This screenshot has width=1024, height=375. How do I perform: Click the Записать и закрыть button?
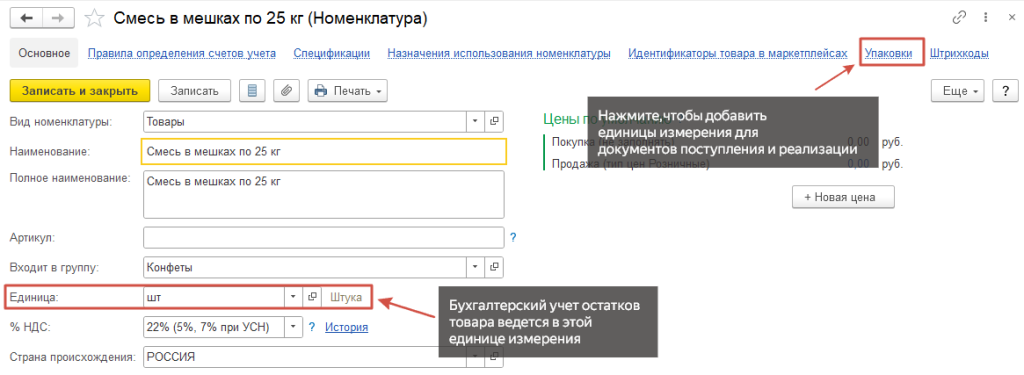point(80,91)
